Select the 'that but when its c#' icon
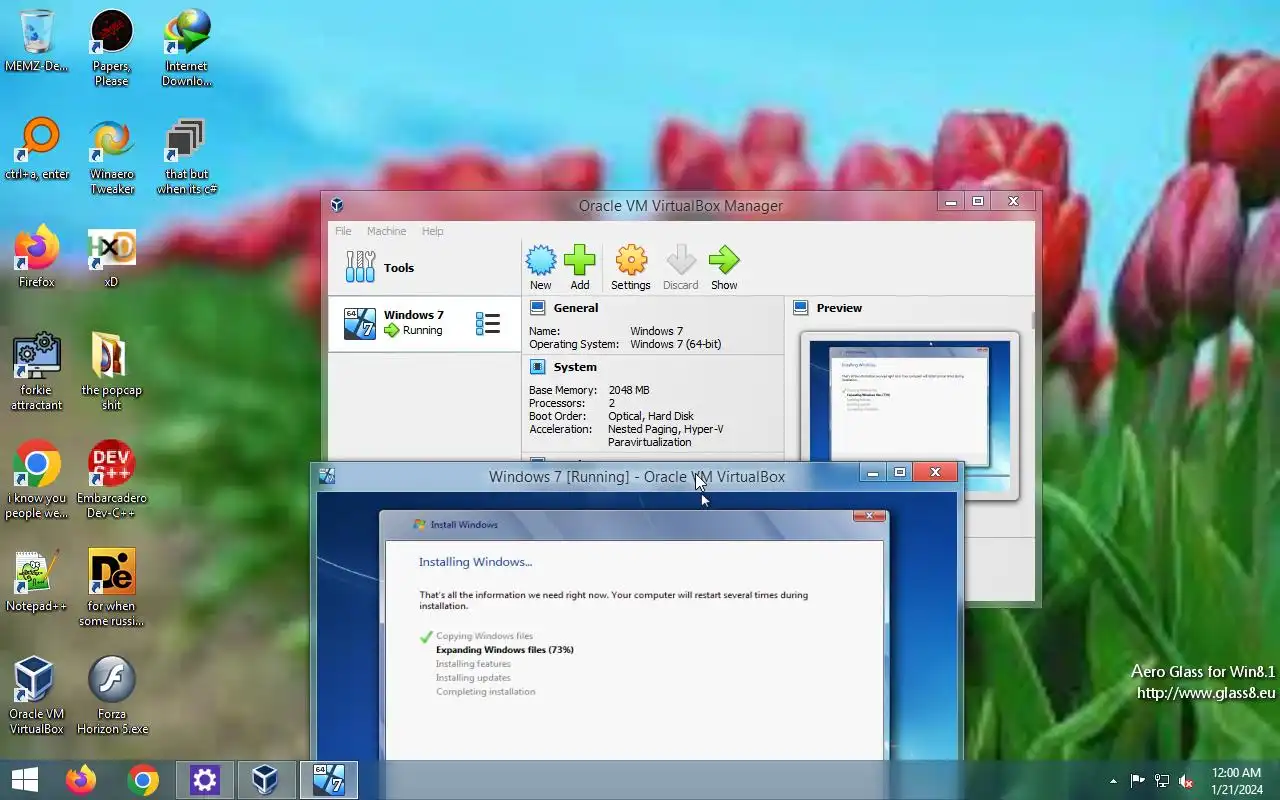1280x800 pixels. point(187,156)
